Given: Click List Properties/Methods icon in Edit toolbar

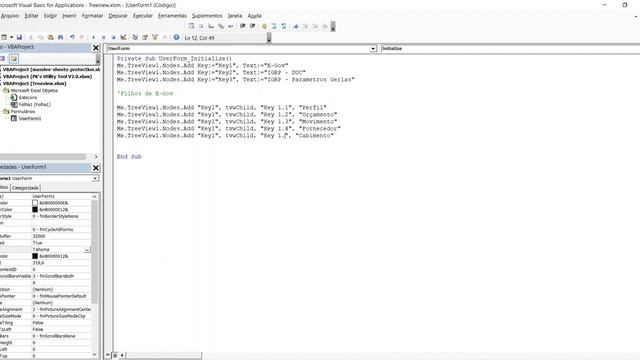Looking at the screenshot, I should tap(191, 26).
